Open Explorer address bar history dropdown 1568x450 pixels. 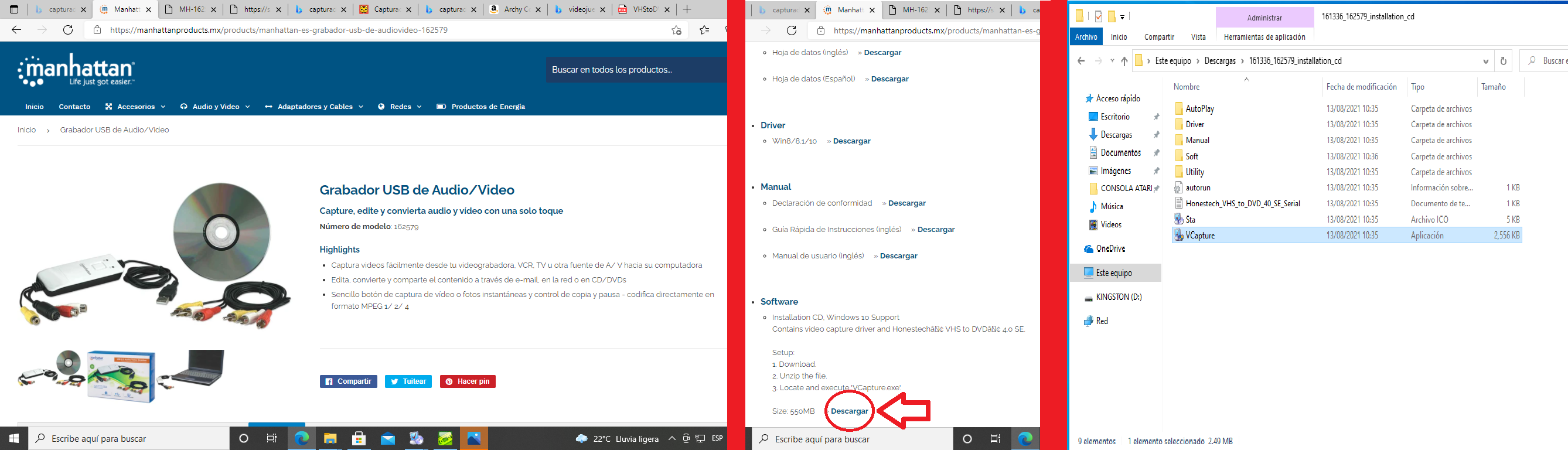coord(1485,61)
